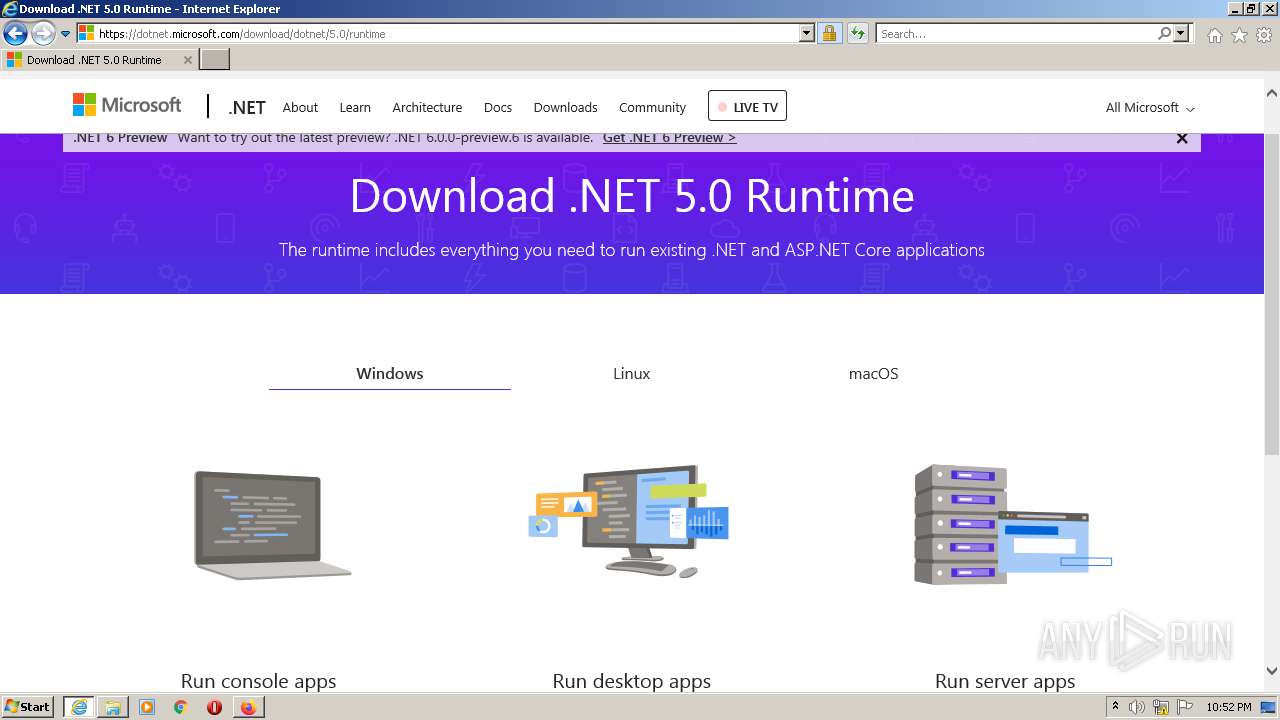Launch Opera from the taskbar
This screenshot has height=720, width=1280.
click(x=214, y=707)
